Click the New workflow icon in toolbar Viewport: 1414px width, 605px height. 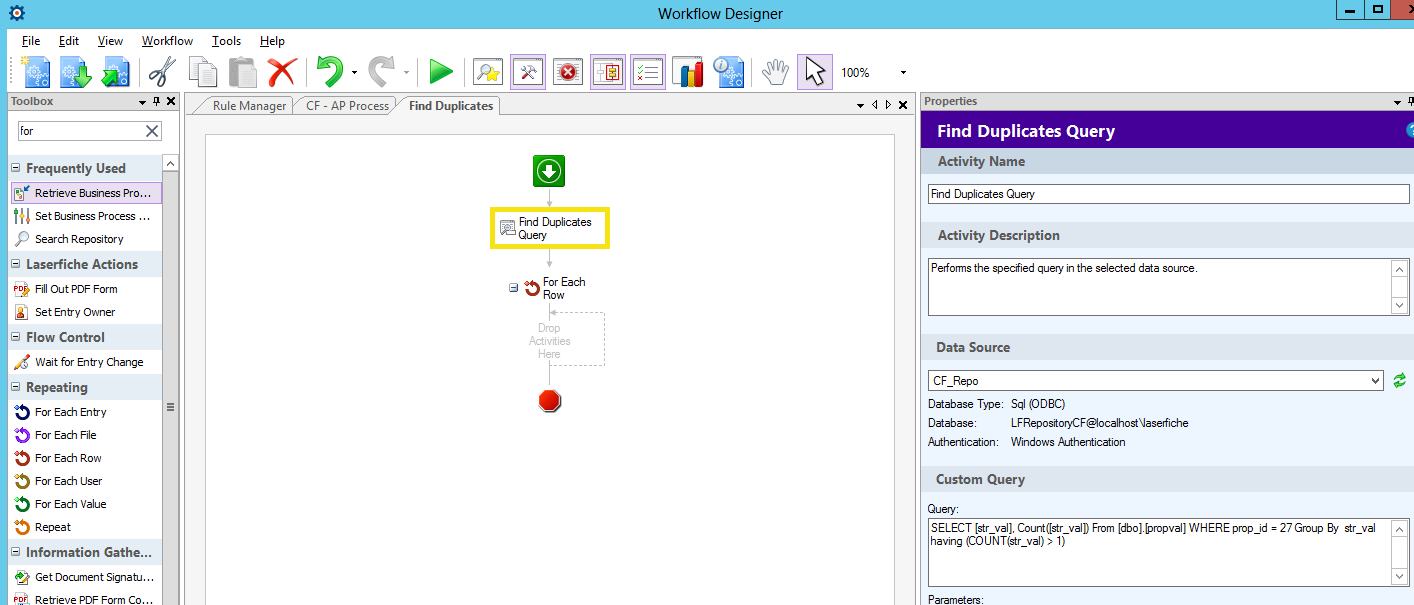click(x=36, y=72)
